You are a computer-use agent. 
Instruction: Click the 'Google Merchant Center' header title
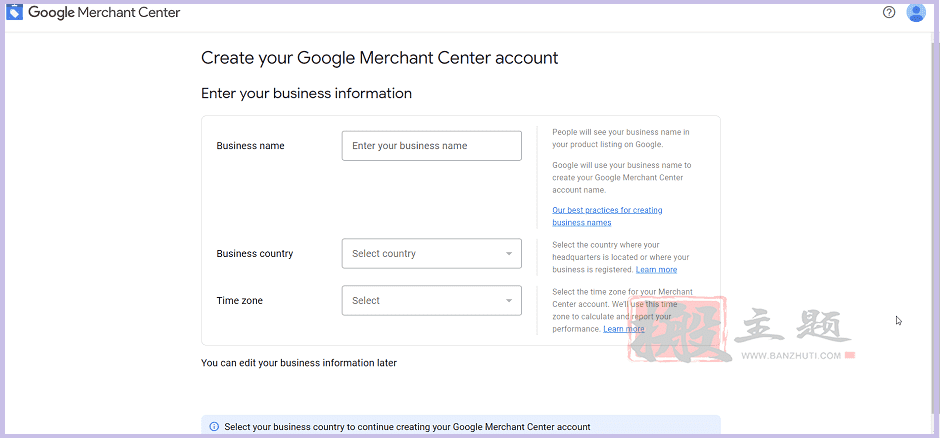(x=104, y=13)
